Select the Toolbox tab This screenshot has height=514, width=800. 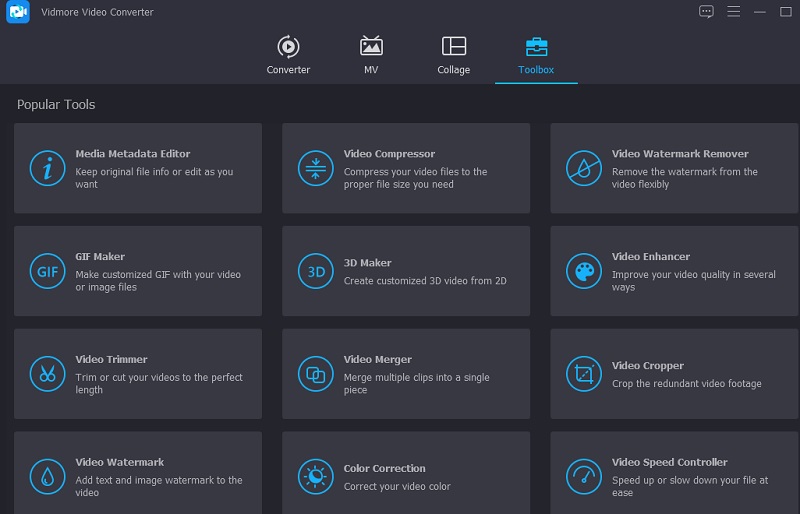(x=536, y=54)
